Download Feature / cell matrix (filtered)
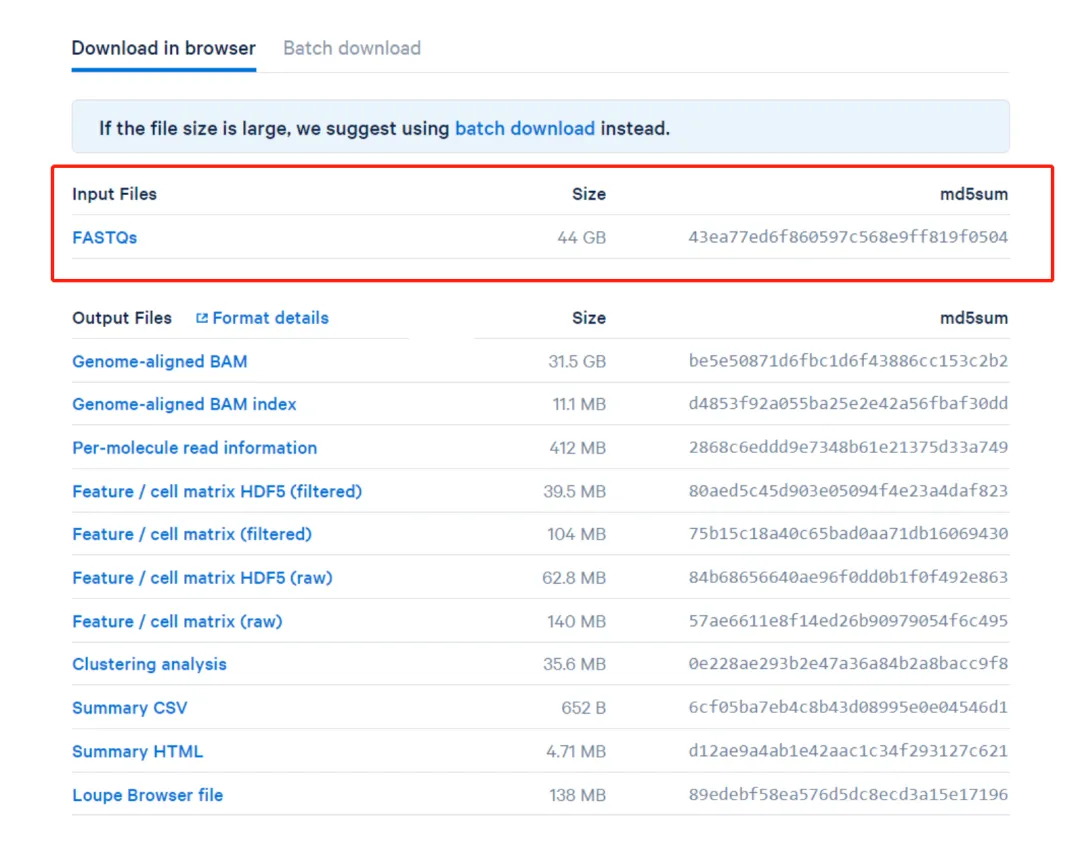 tap(192, 534)
